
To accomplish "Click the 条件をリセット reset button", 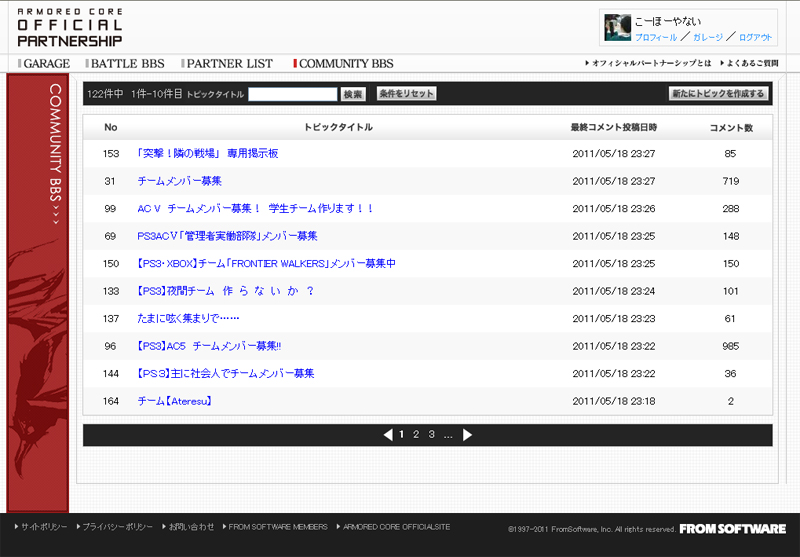I will pyautogui.click(x=406, y=94).
